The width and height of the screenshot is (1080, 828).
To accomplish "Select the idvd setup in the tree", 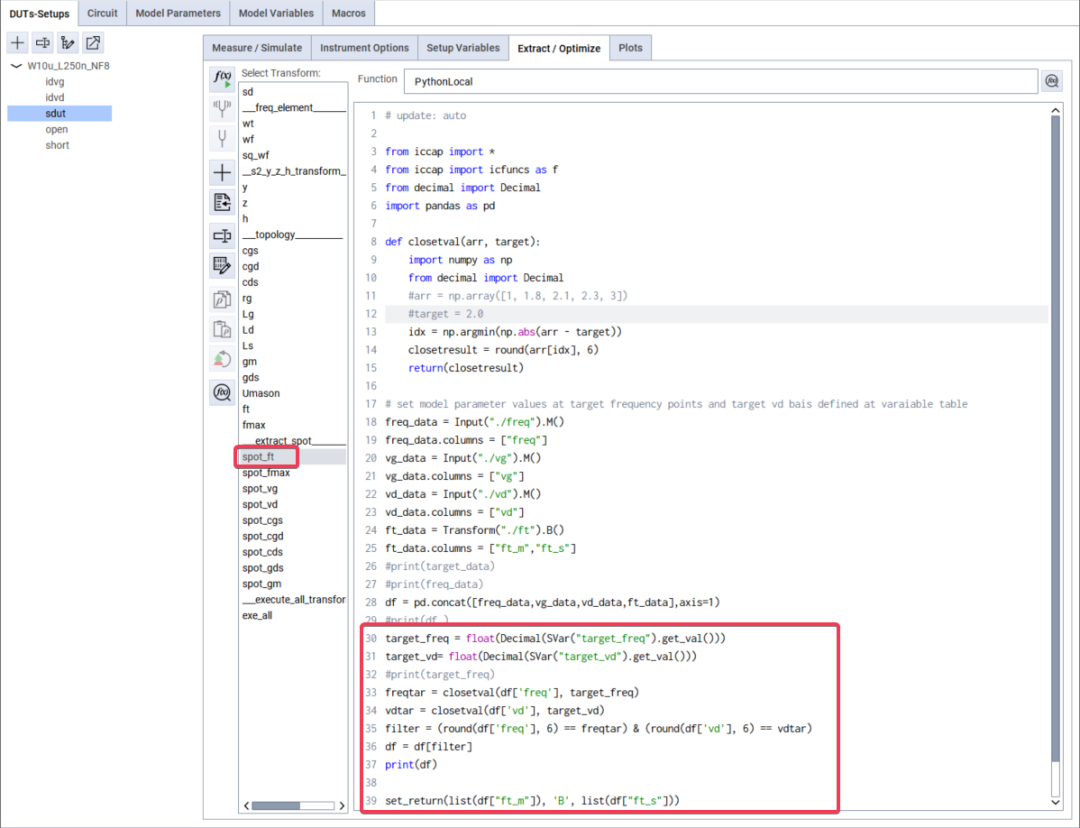I will 55,98.
